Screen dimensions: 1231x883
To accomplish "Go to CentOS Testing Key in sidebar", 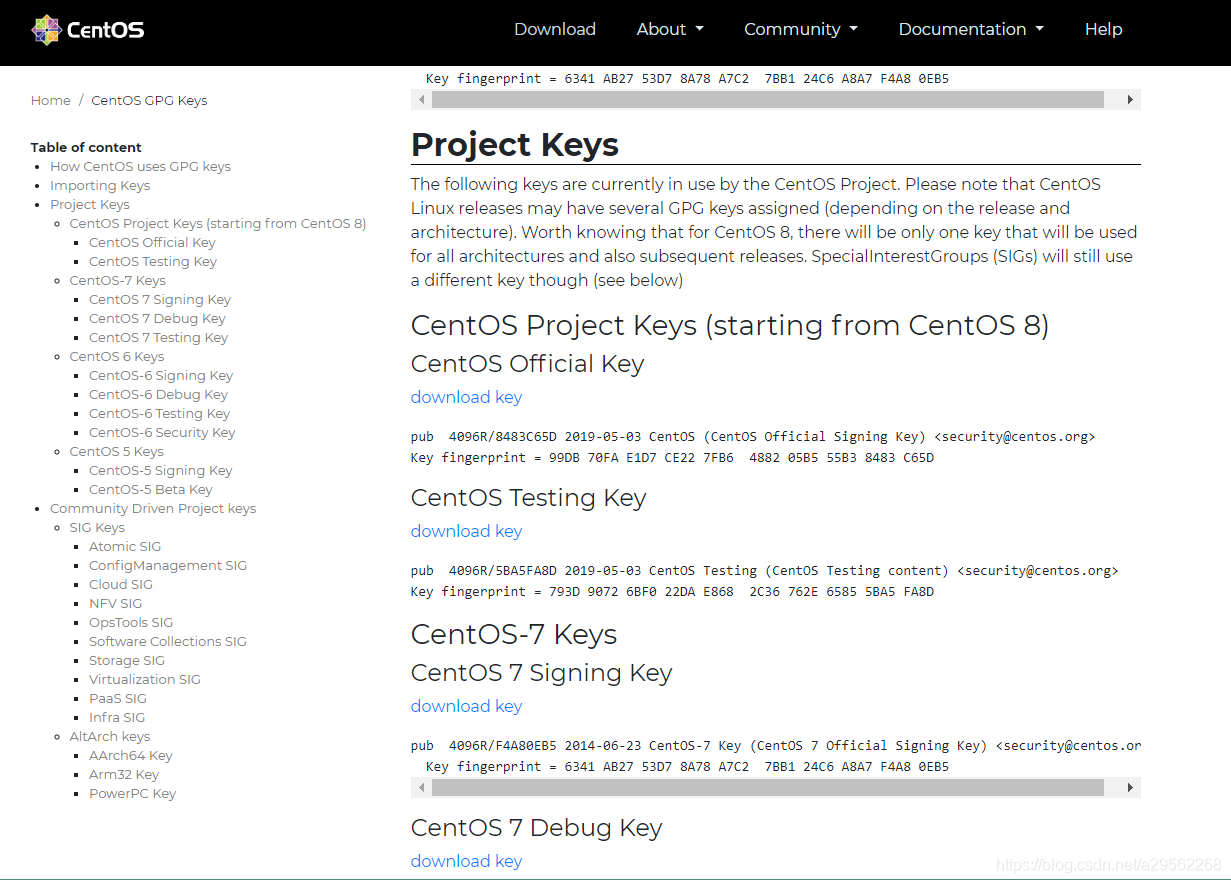I will point(153,262).
